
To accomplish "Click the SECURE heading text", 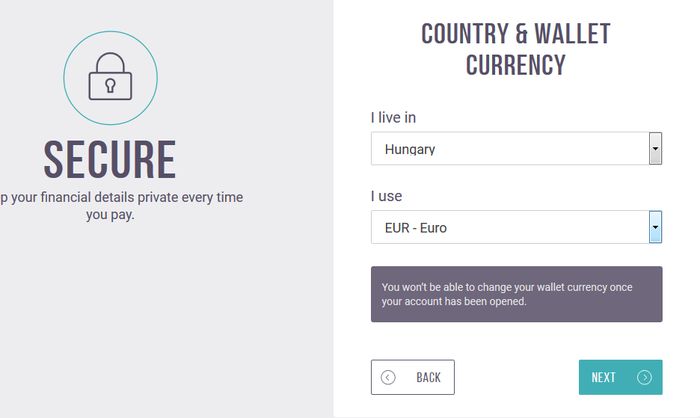I will [110, 159].
